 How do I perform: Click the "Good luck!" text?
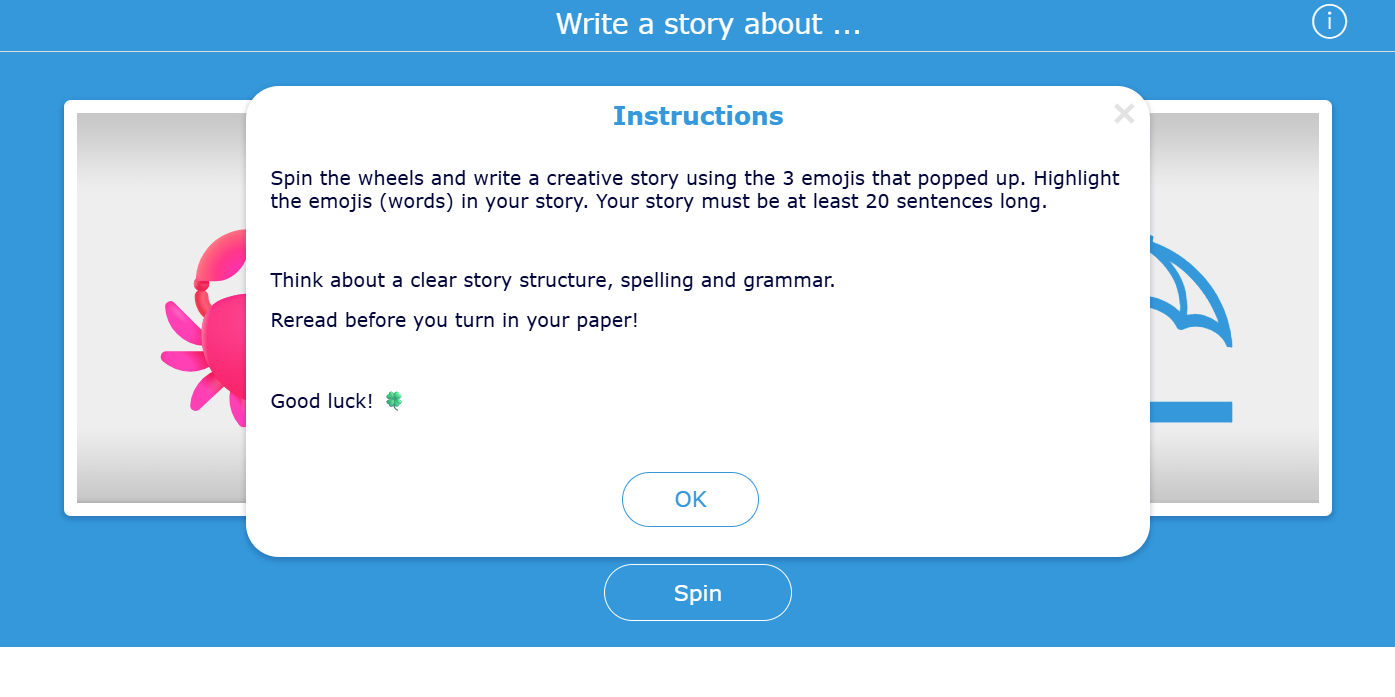tap(321, 401)
